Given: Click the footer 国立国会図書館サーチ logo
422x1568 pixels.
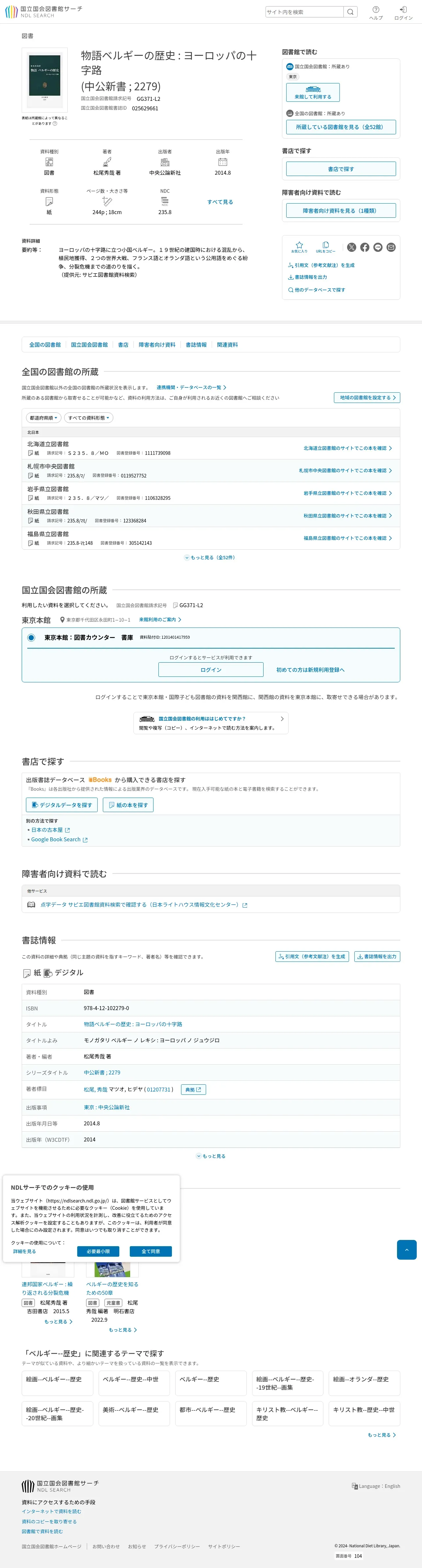Looking at the screenshot, I should pos(60,1486).
